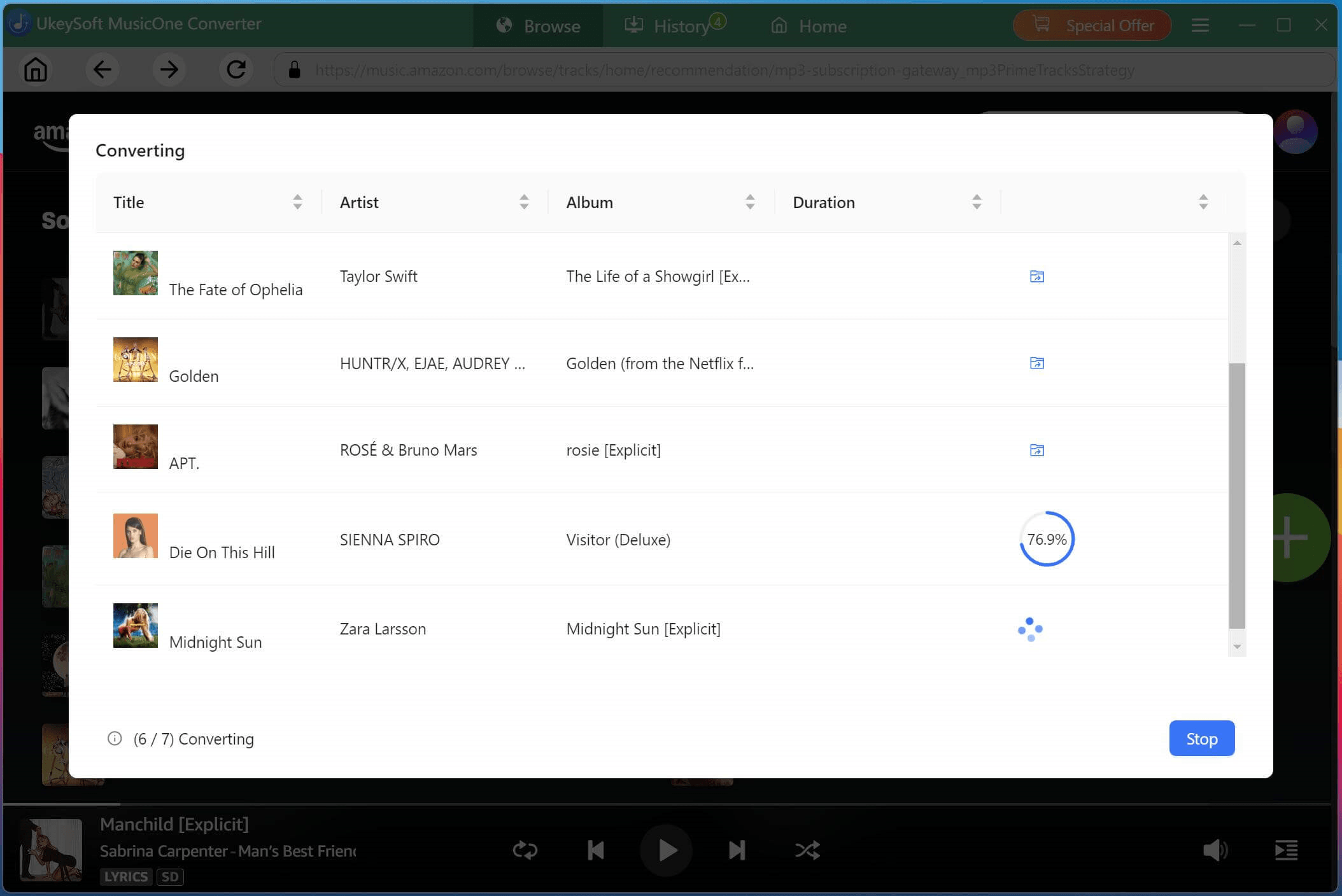Click the "Die On This Hill" title
The image size is (1342, 896).
222,552
